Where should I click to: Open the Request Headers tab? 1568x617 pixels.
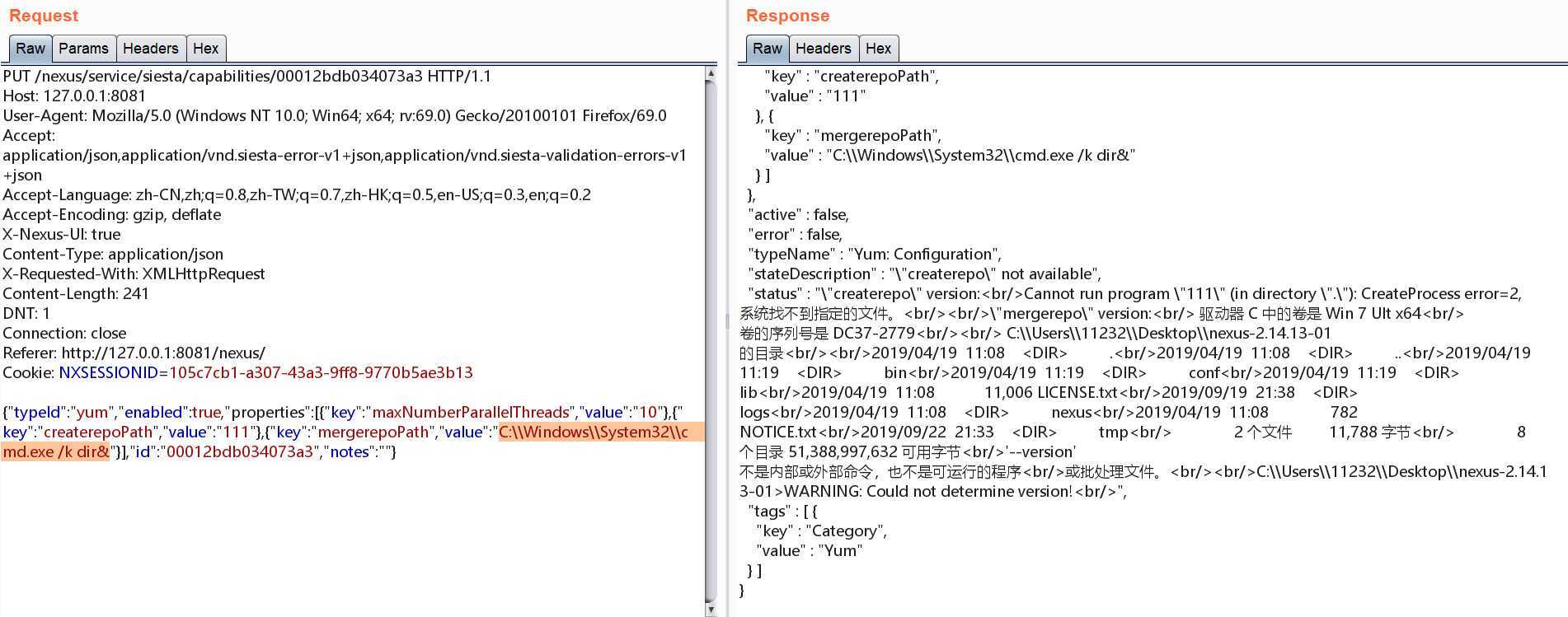pyautogui.click(x=151, y=49)
